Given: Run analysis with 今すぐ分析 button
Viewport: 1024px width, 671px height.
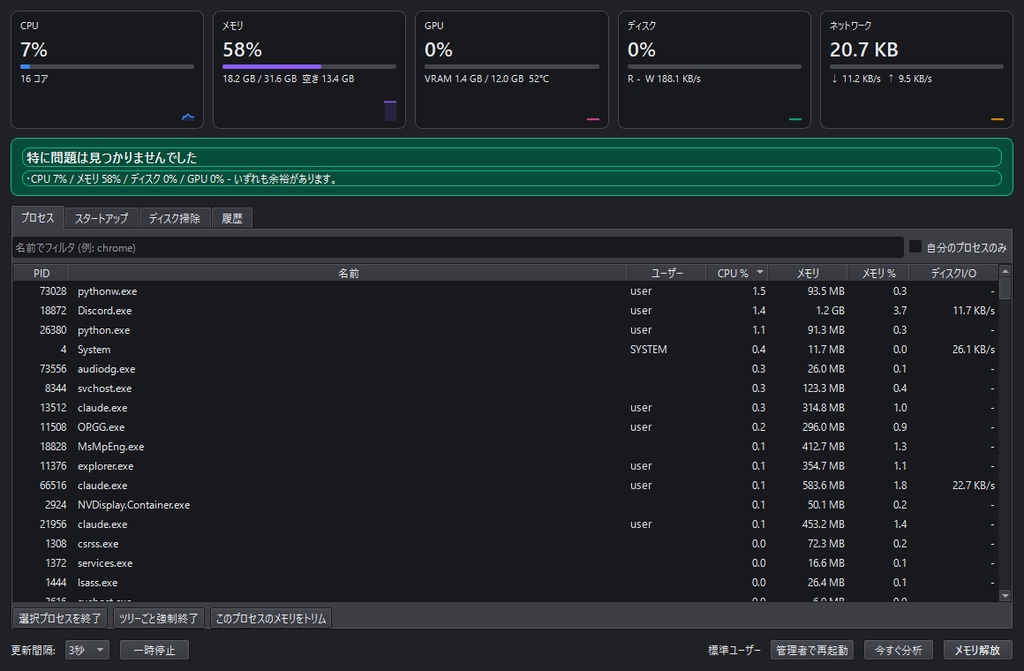Looking at the screenshot, I should [x=898, y=650].
